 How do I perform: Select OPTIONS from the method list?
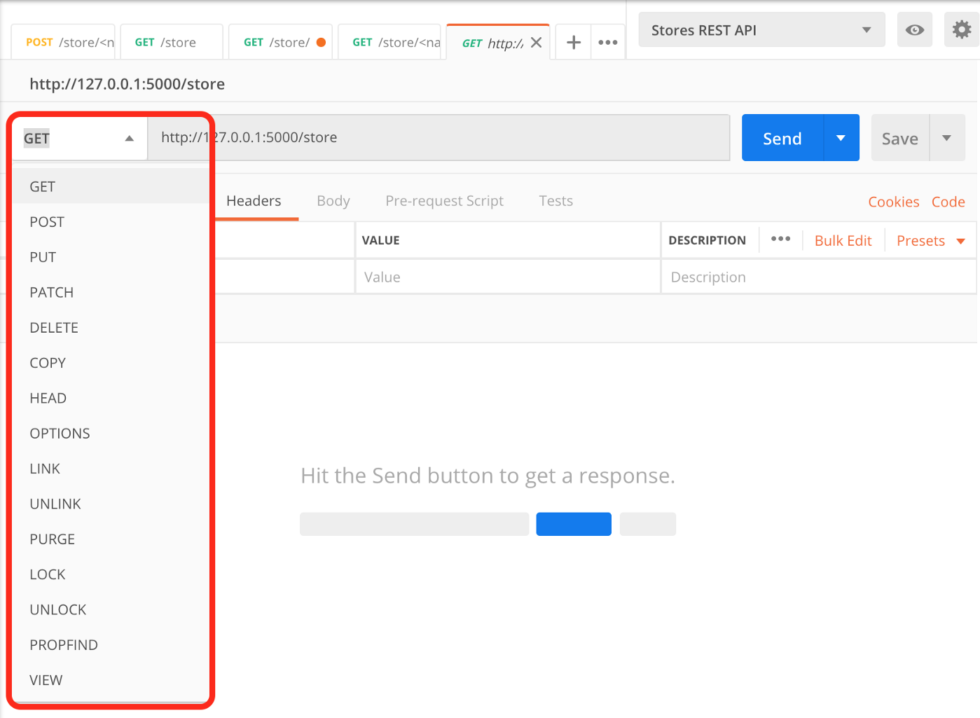[60, 433]
